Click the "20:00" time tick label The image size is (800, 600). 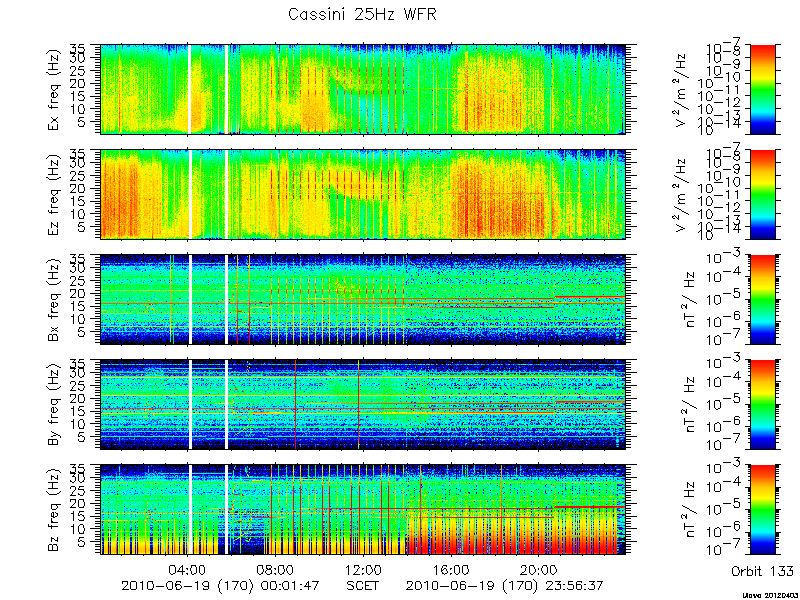click(x=539, y=569)
